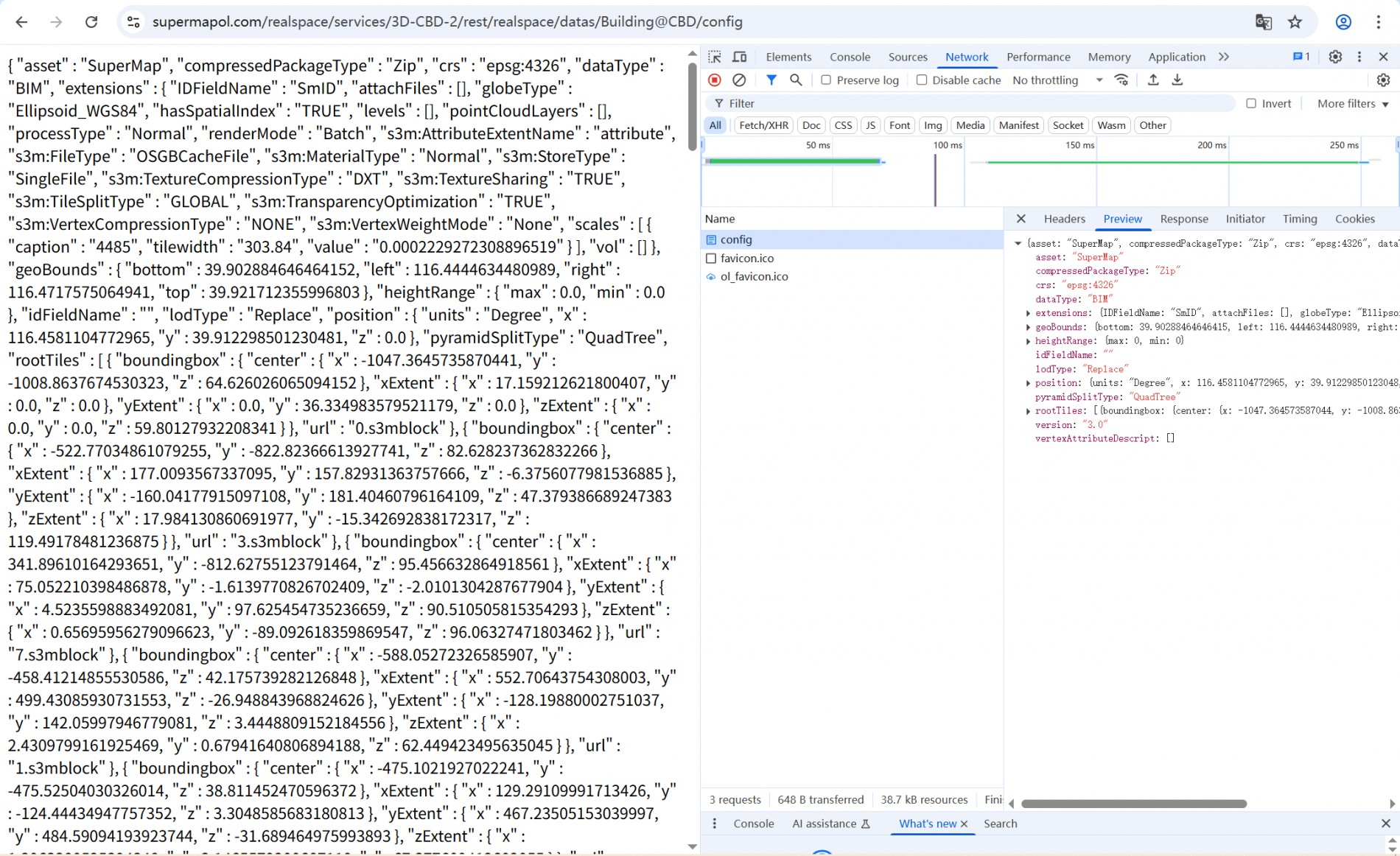Image resolution: width=1400 pixels, height=856 pixels.
Task: Select the Doc type filter
Action: (811, 125)
